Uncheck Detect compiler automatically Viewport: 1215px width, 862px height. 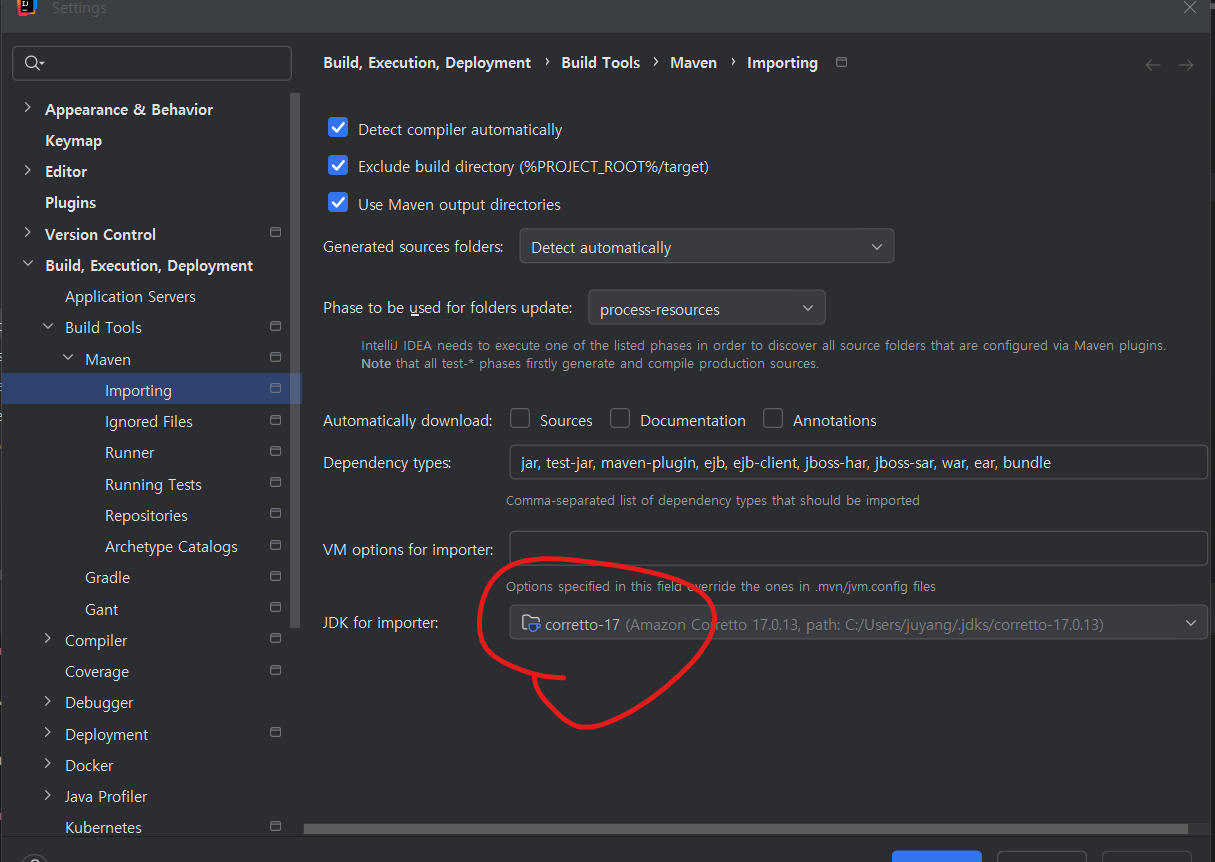click(x=338, y=128)
